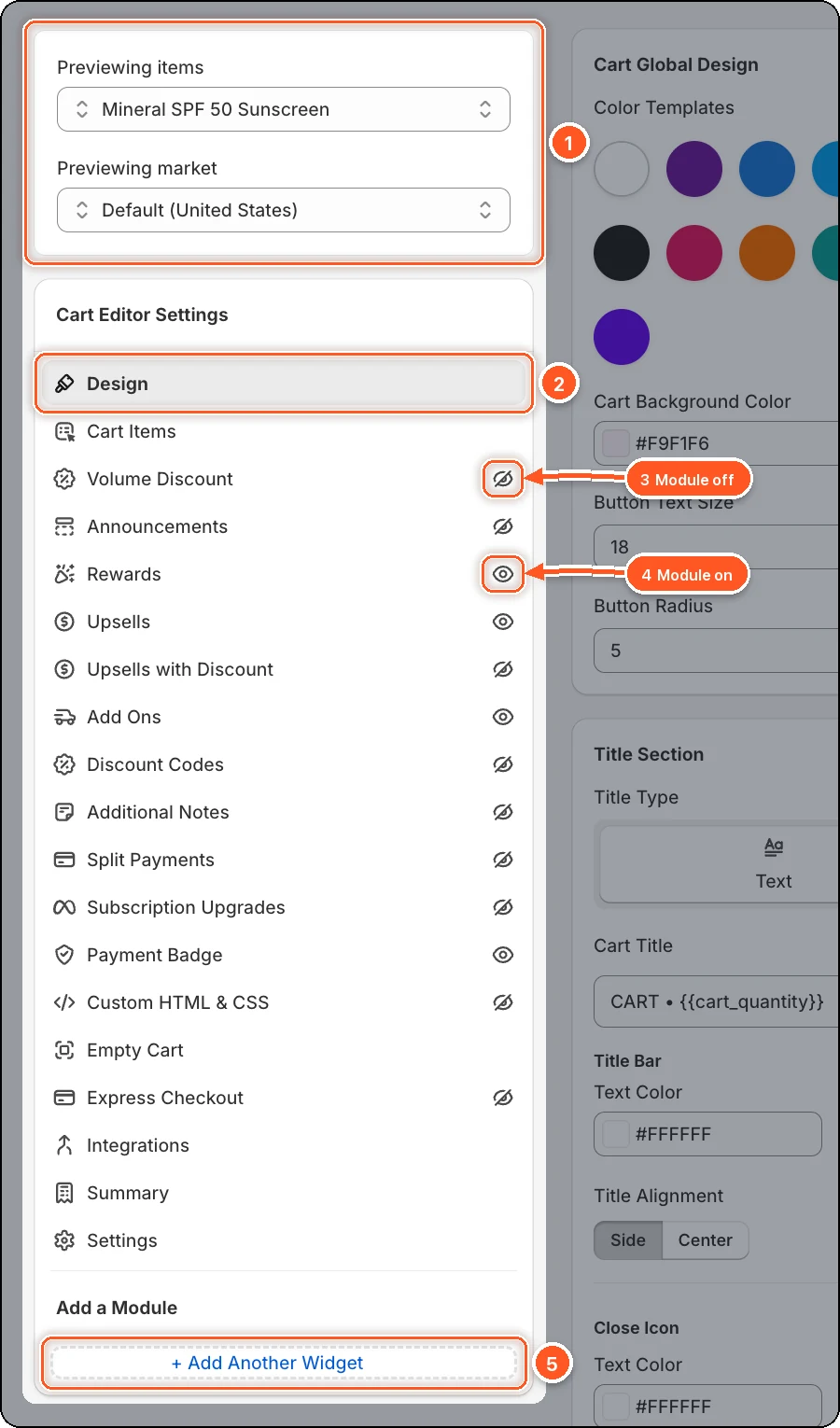The width and height of the screenshot is (840, 1428).
Task: Click the Empty Cart icon
Action: click(64, 1050)
